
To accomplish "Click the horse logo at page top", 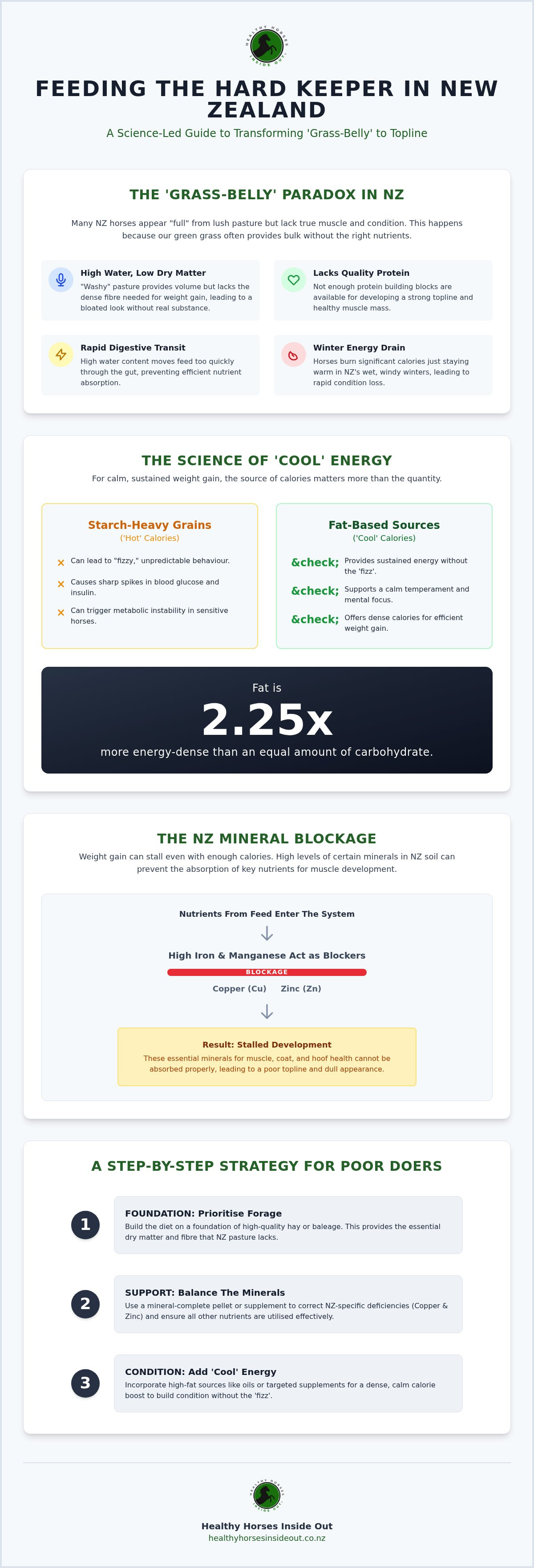I will 267,46.
